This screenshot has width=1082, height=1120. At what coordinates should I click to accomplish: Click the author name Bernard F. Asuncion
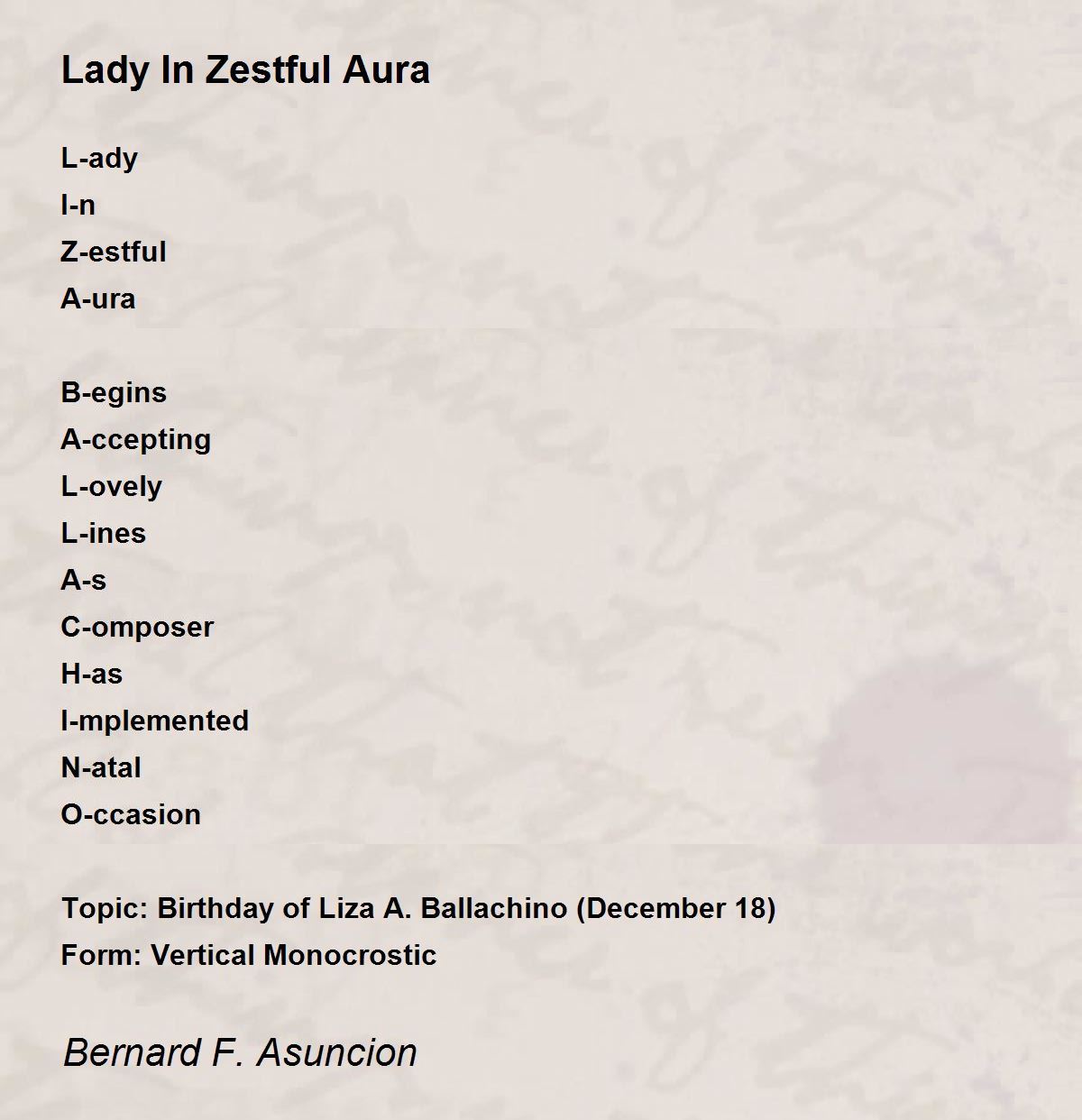pyautogui.click(x=240, y=1052)
